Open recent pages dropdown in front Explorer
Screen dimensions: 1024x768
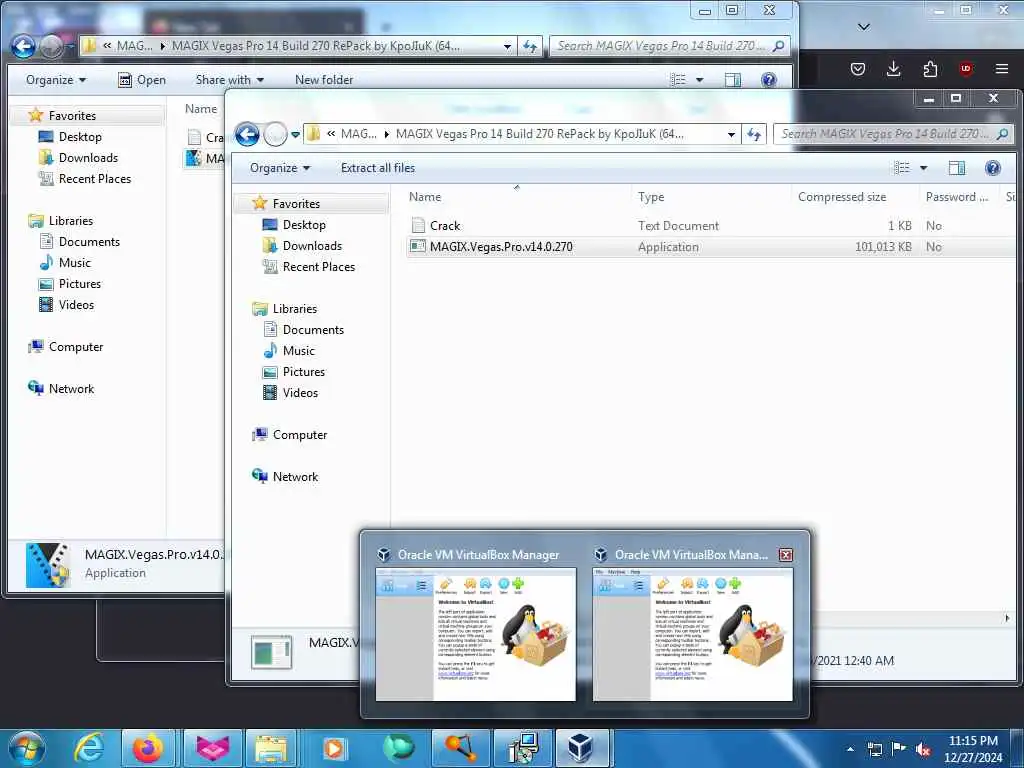pyautogui.click(x=295, y=135)
